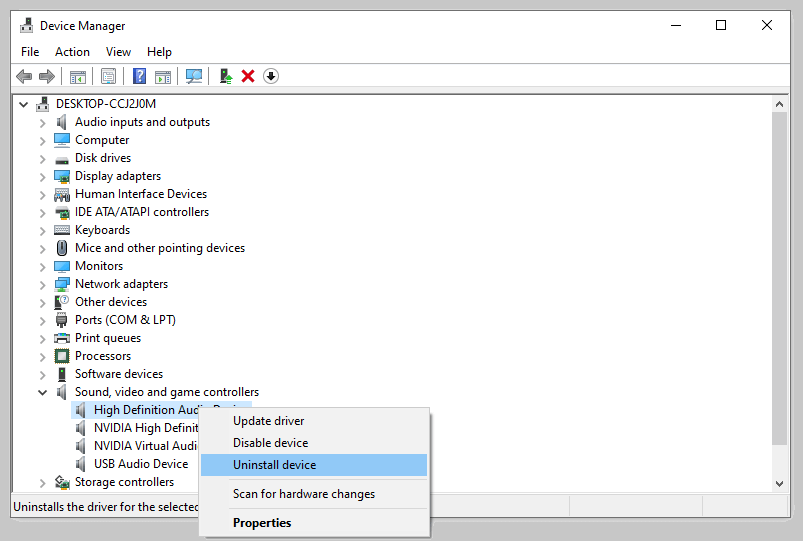Click the Display adapters icon
Image resolution: width=803 pixels, height=541 pixels.
coord(61,176)
